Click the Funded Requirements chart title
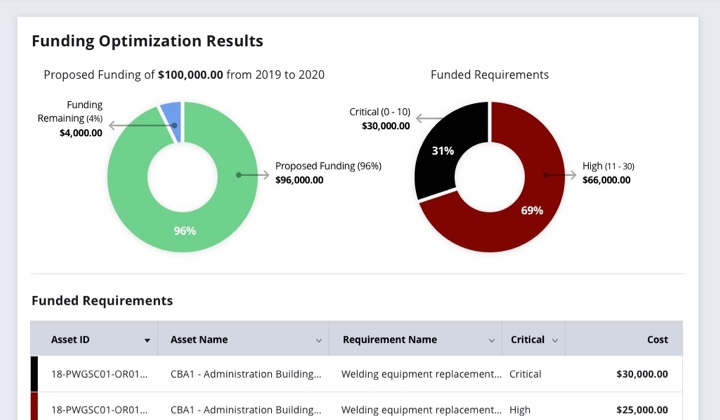720x420 pixels. click(x=489, y=75)
